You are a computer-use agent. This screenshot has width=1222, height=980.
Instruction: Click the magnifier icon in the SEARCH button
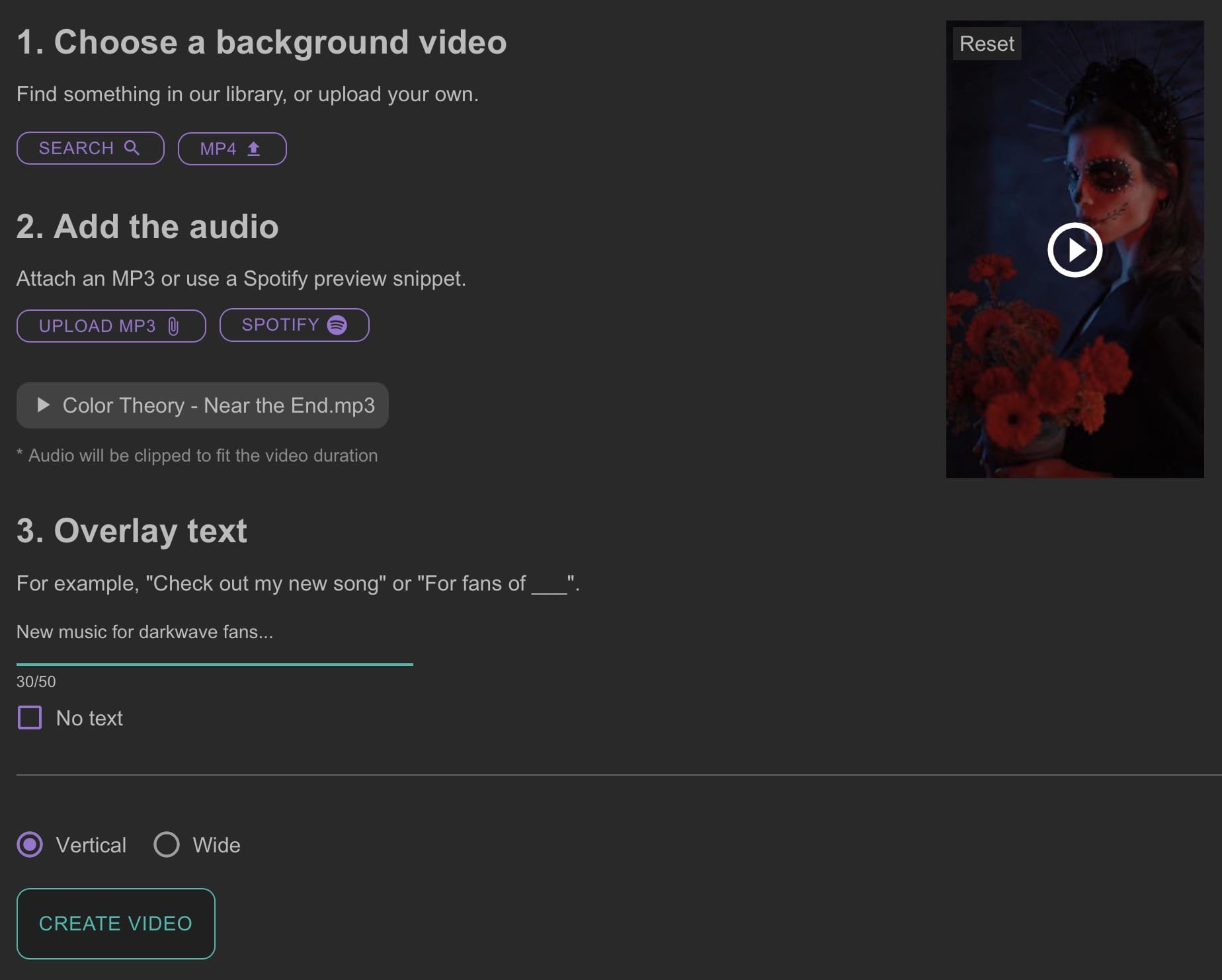132,147
